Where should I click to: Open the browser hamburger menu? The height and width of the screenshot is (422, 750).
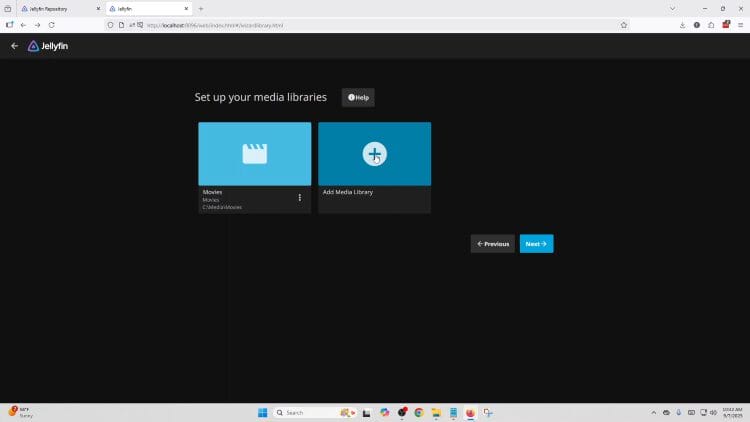click(740, 25)
